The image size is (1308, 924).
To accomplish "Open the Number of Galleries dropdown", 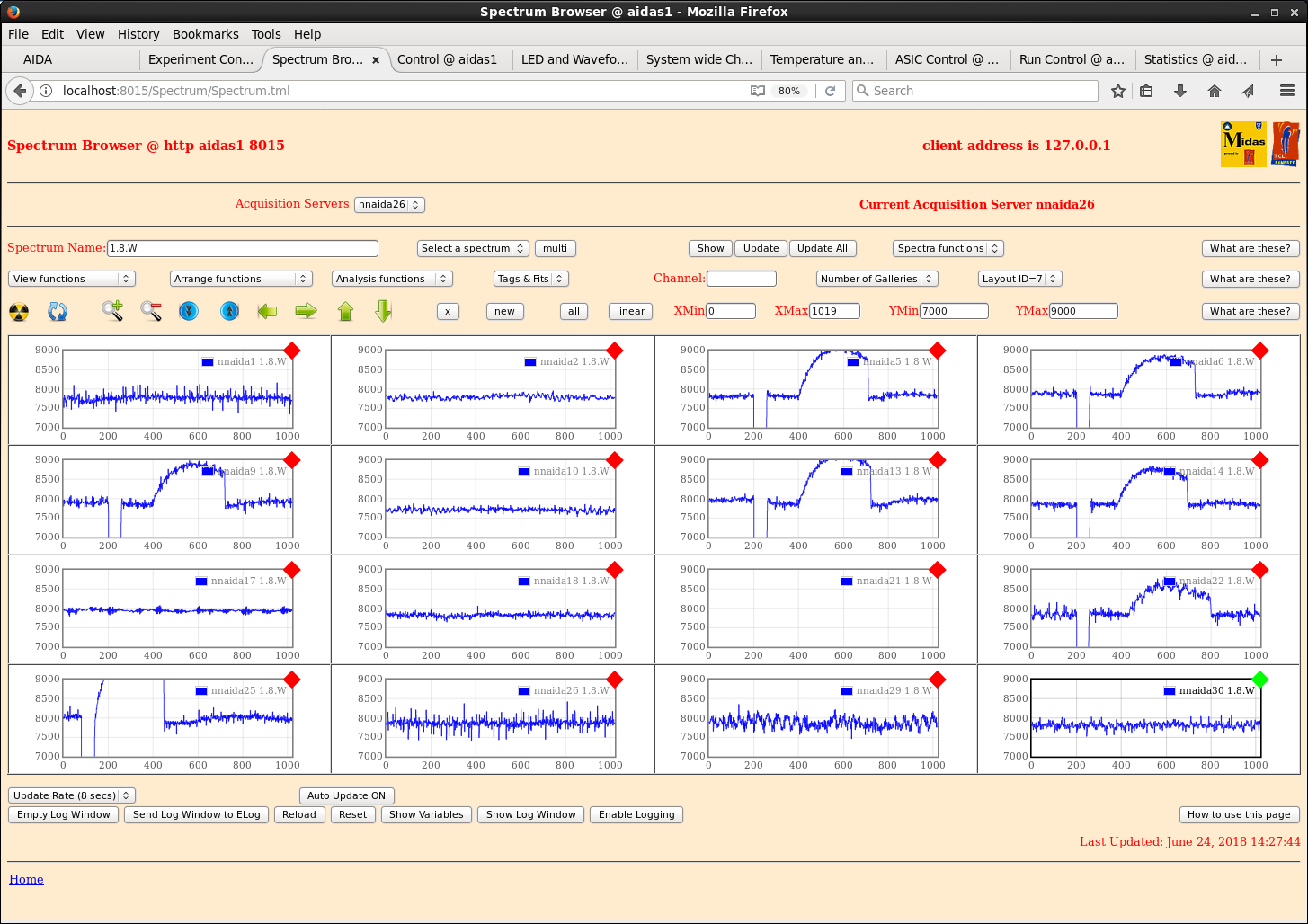I will point(877,279).
